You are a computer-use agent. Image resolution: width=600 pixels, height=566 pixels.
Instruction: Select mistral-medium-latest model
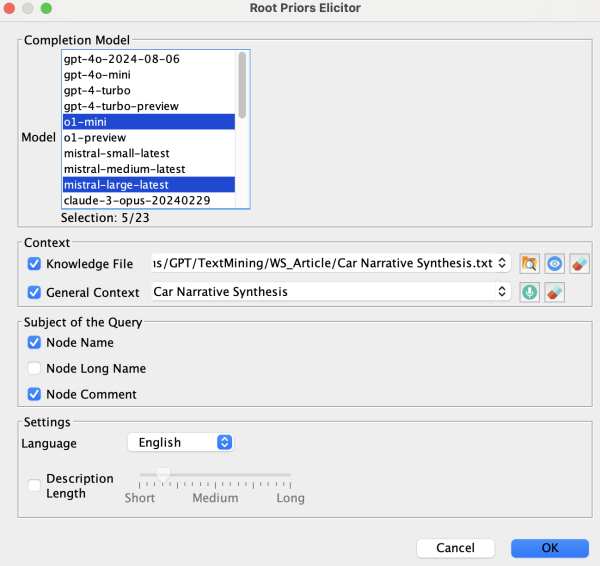(x=149, y=169)
